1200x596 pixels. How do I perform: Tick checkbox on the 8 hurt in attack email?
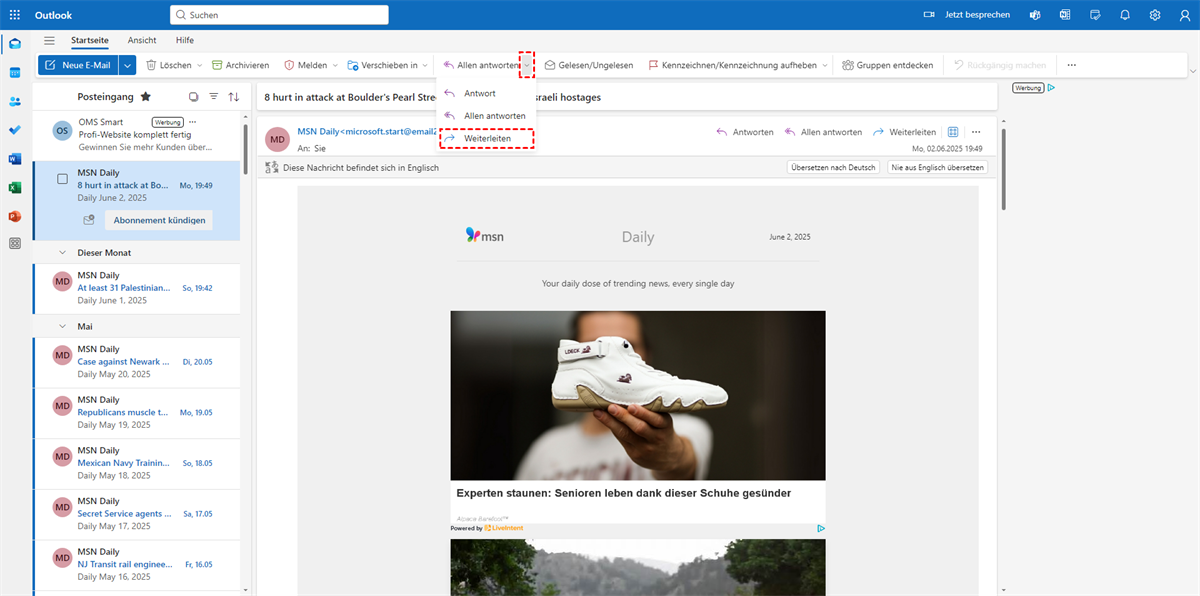(62, 179)
